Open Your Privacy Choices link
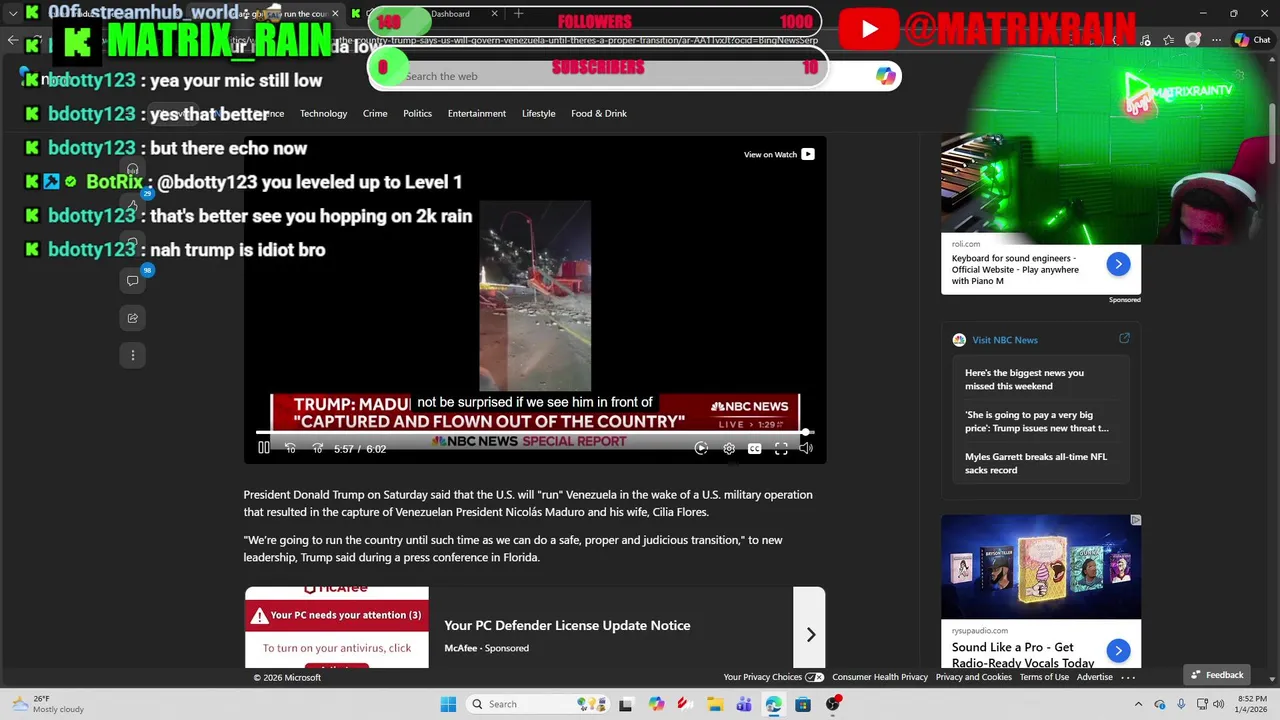1280x720 pixels. click(773, 677)
